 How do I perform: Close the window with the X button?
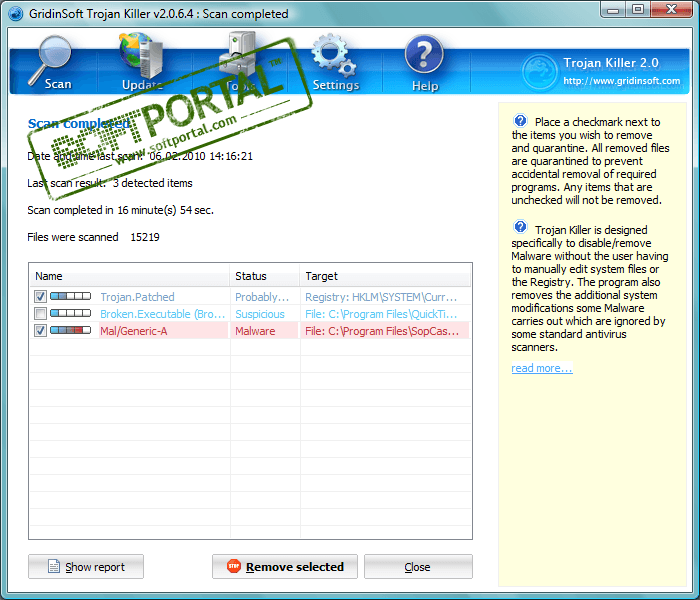(671, 10)
